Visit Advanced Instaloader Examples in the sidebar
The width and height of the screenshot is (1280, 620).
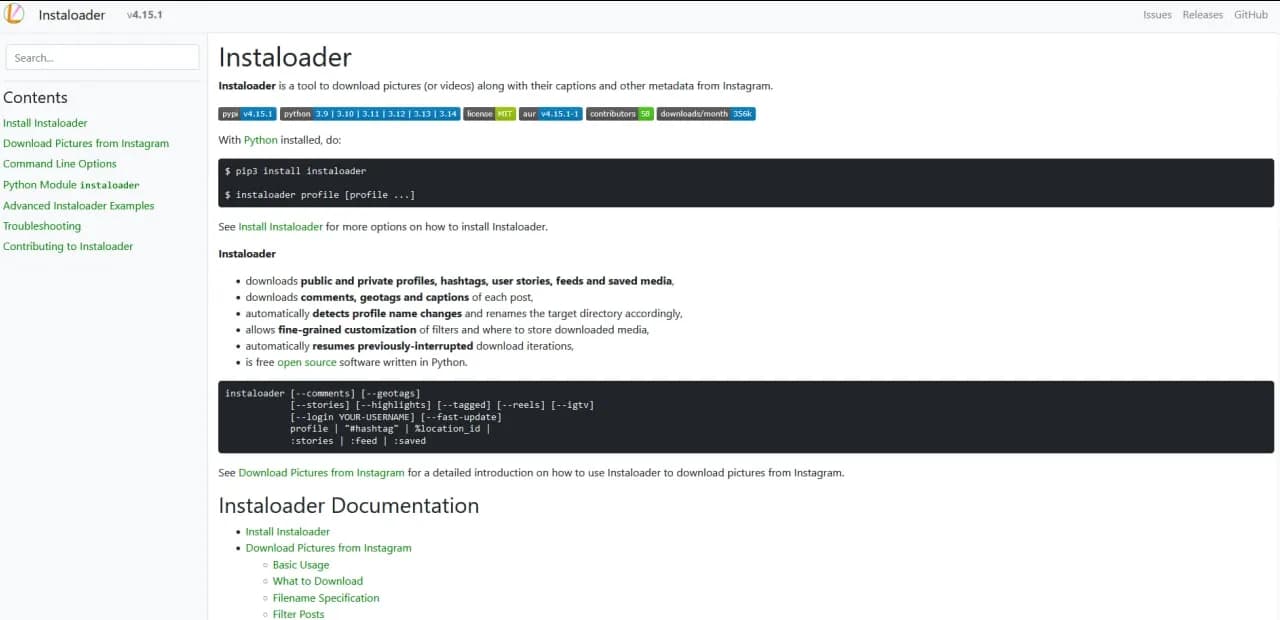(x=79, y=205)
